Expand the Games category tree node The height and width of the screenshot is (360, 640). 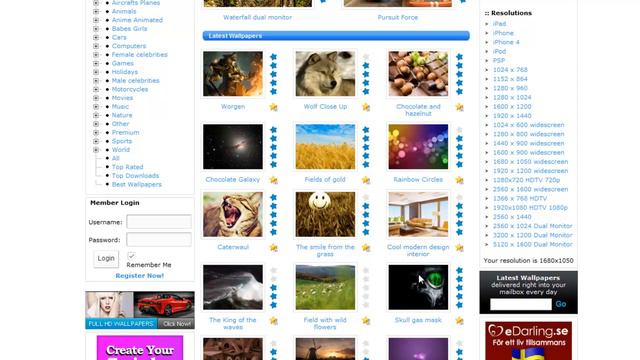click(x=96, y=63)
